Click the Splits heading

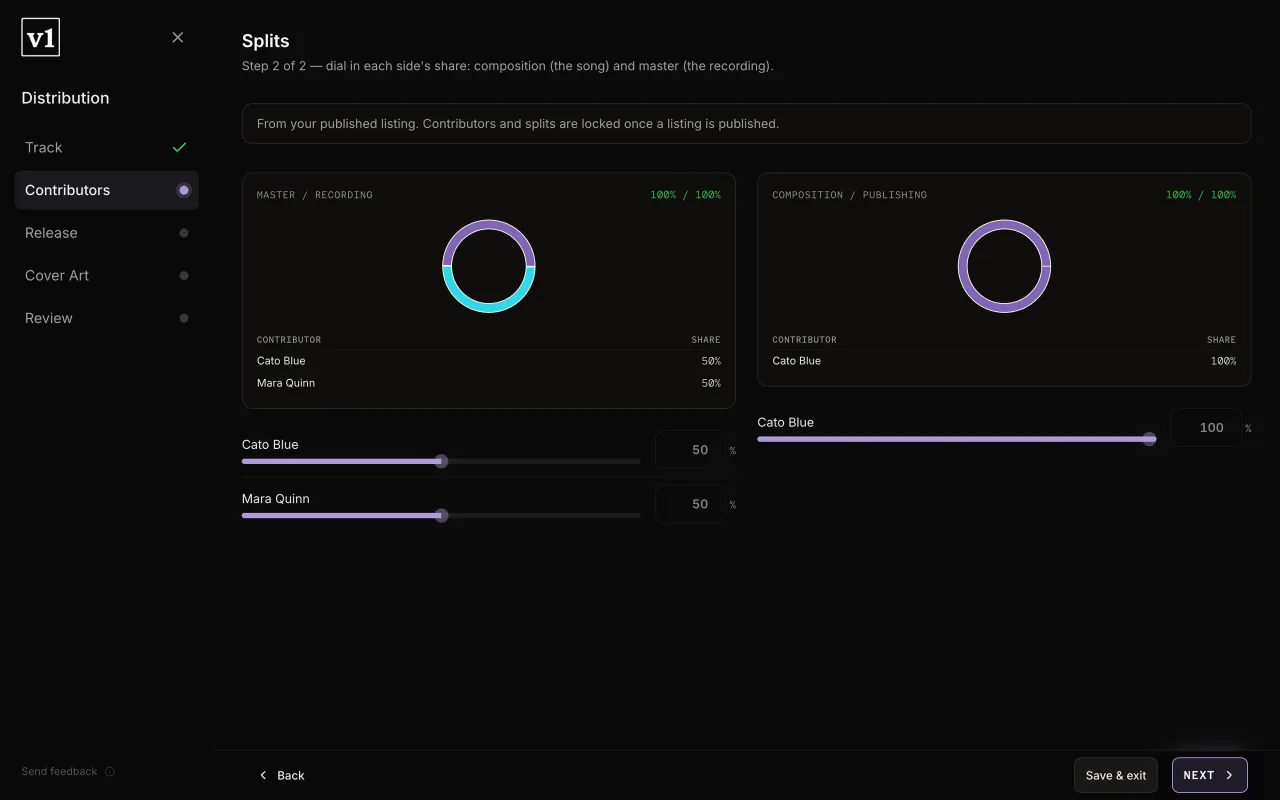266,41
